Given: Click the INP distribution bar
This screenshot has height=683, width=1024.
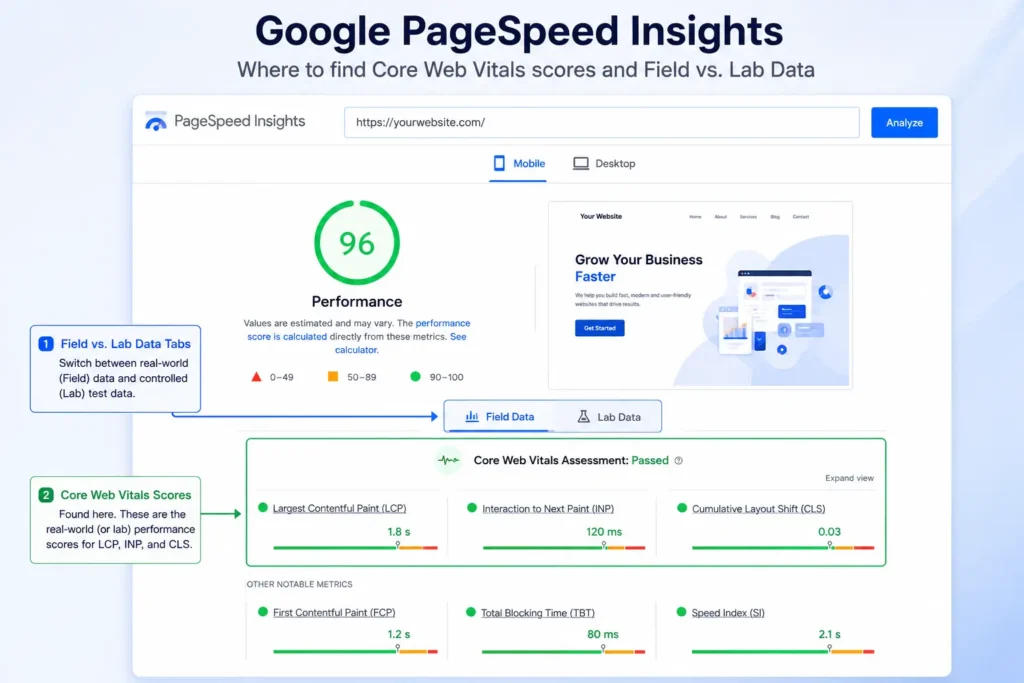Looking at the screenshot, I should [564, 547].
